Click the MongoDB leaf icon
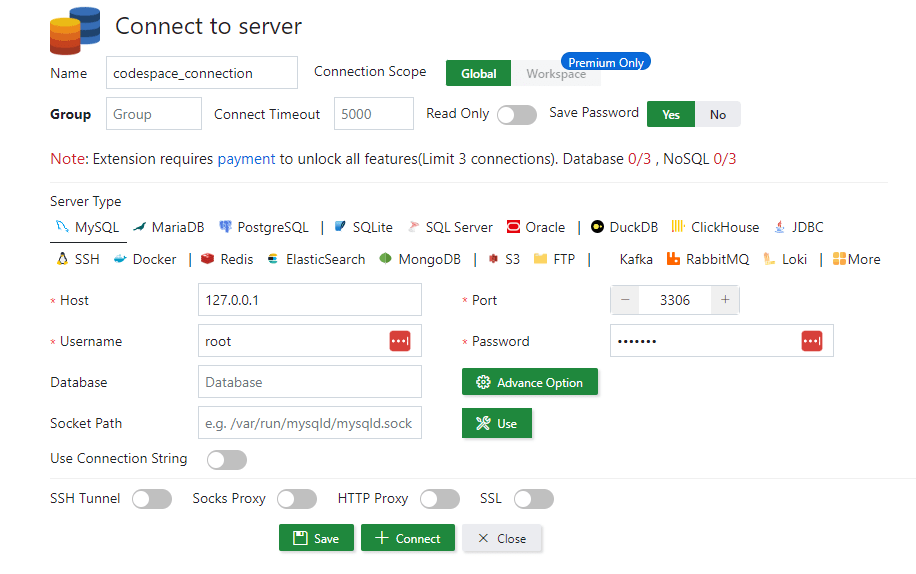916x574 pixels. (x=385, y=258)
